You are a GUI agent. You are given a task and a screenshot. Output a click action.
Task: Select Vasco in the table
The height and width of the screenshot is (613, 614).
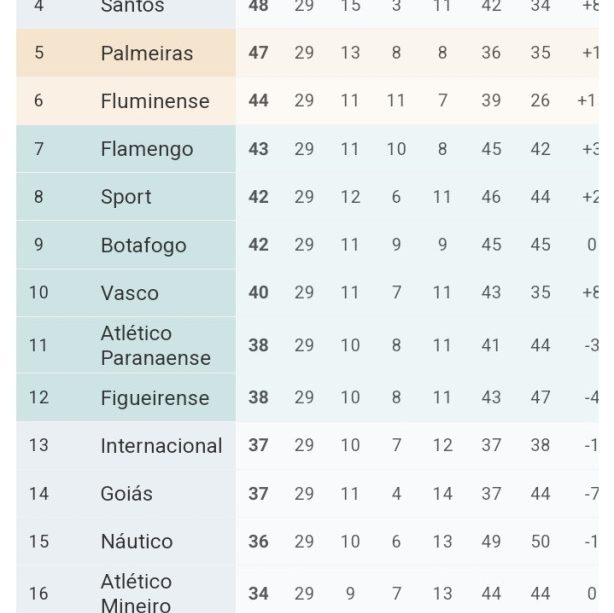(x=129, y=293)
